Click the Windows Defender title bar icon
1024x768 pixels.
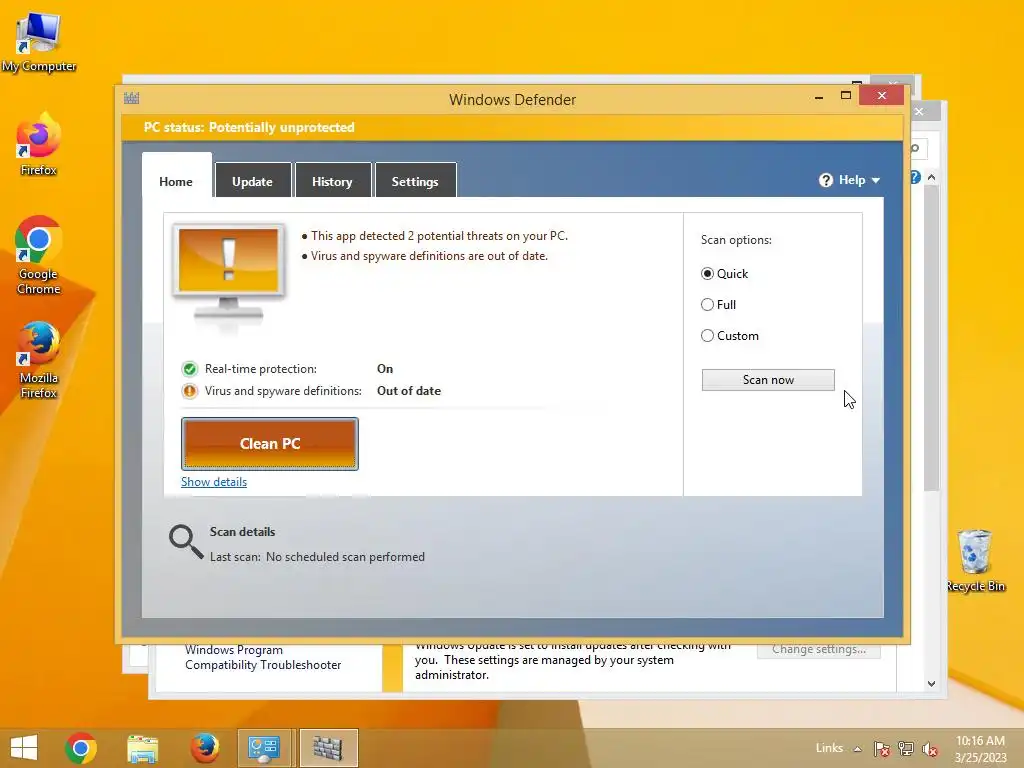pyautogui.click(x=131, y=99)
